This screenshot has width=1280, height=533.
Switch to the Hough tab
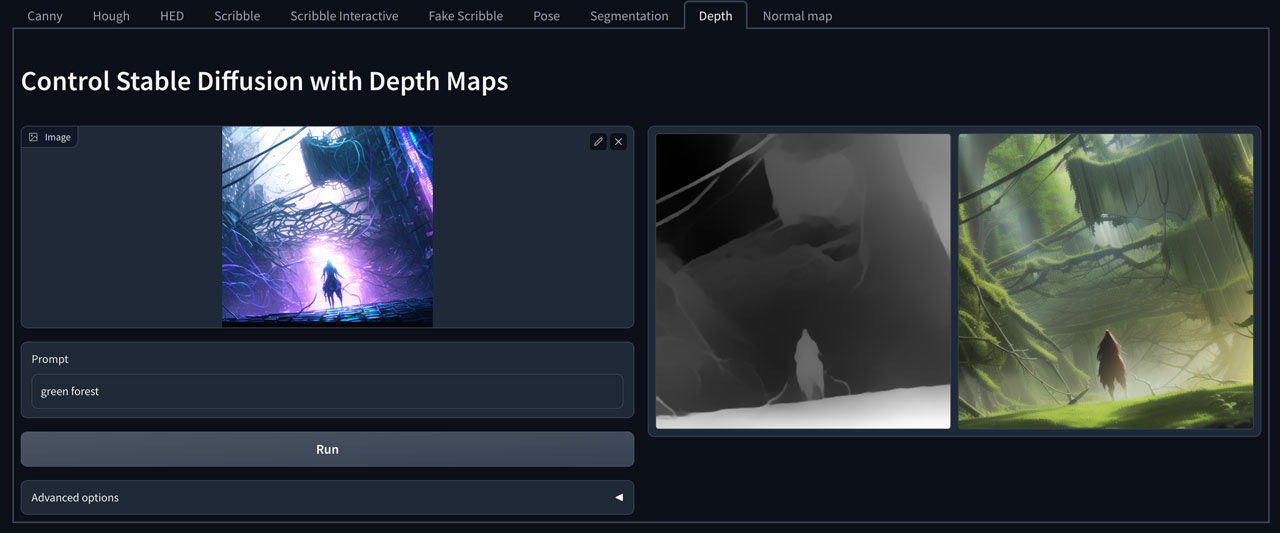pyautogui.click(x=111, y=16)
